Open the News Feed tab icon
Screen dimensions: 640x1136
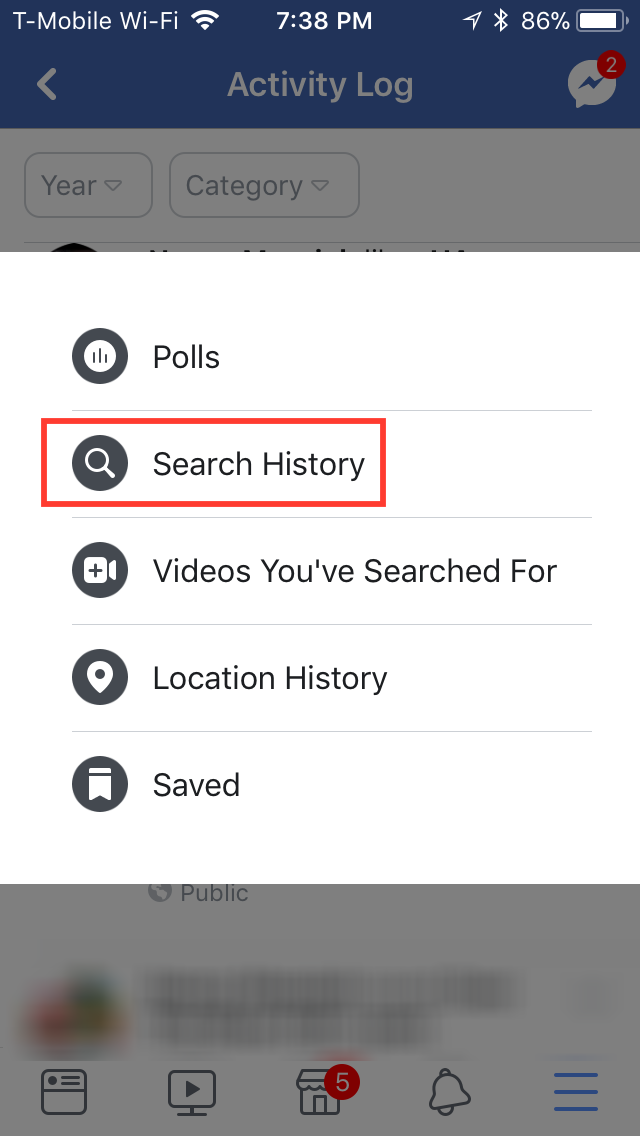click(x=64, y=1092)
